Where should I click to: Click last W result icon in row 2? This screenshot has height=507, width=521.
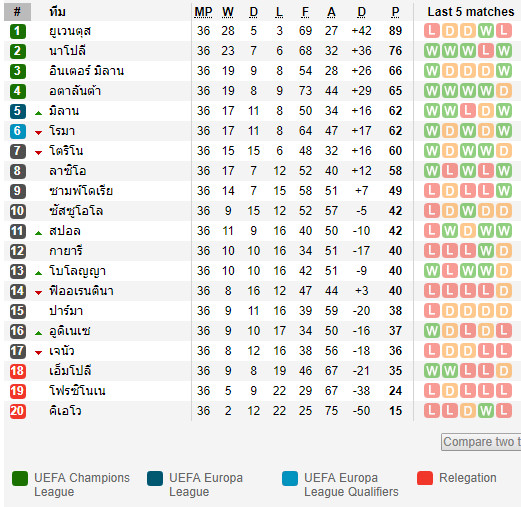coord(504,51)
